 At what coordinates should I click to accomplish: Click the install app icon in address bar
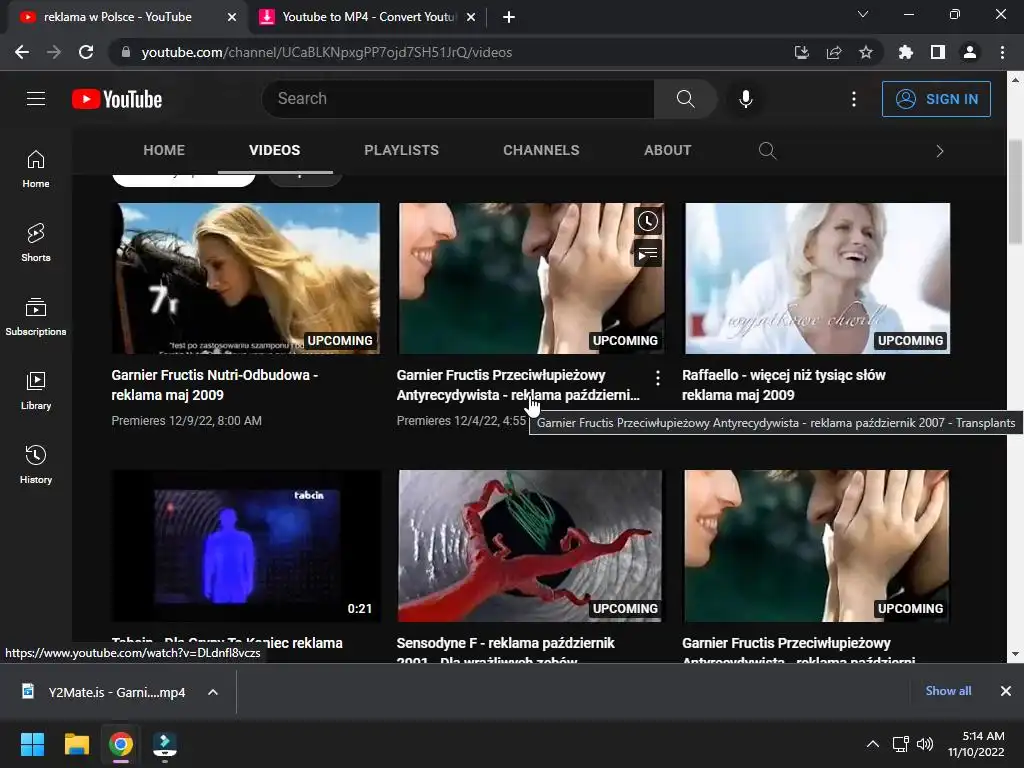click(x=802, y=52)
